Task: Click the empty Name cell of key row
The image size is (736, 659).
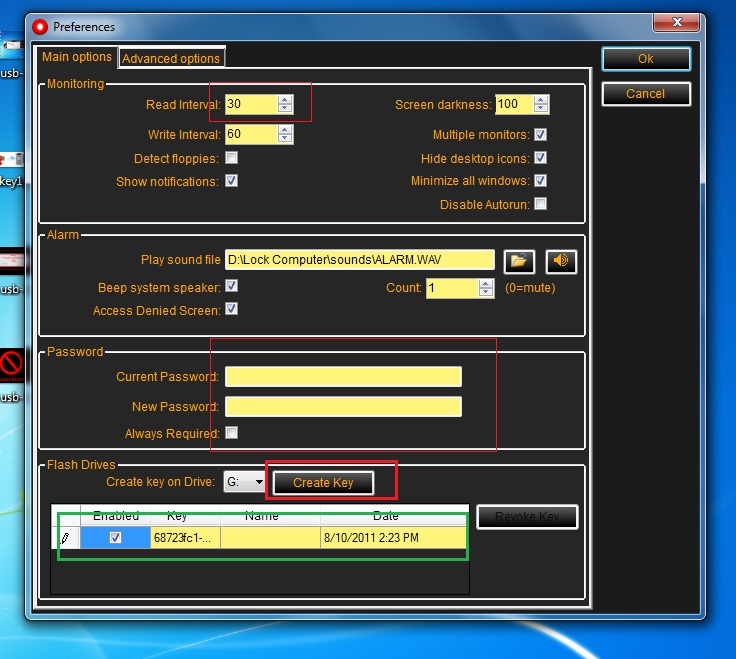Action: (x=270, y=538)
